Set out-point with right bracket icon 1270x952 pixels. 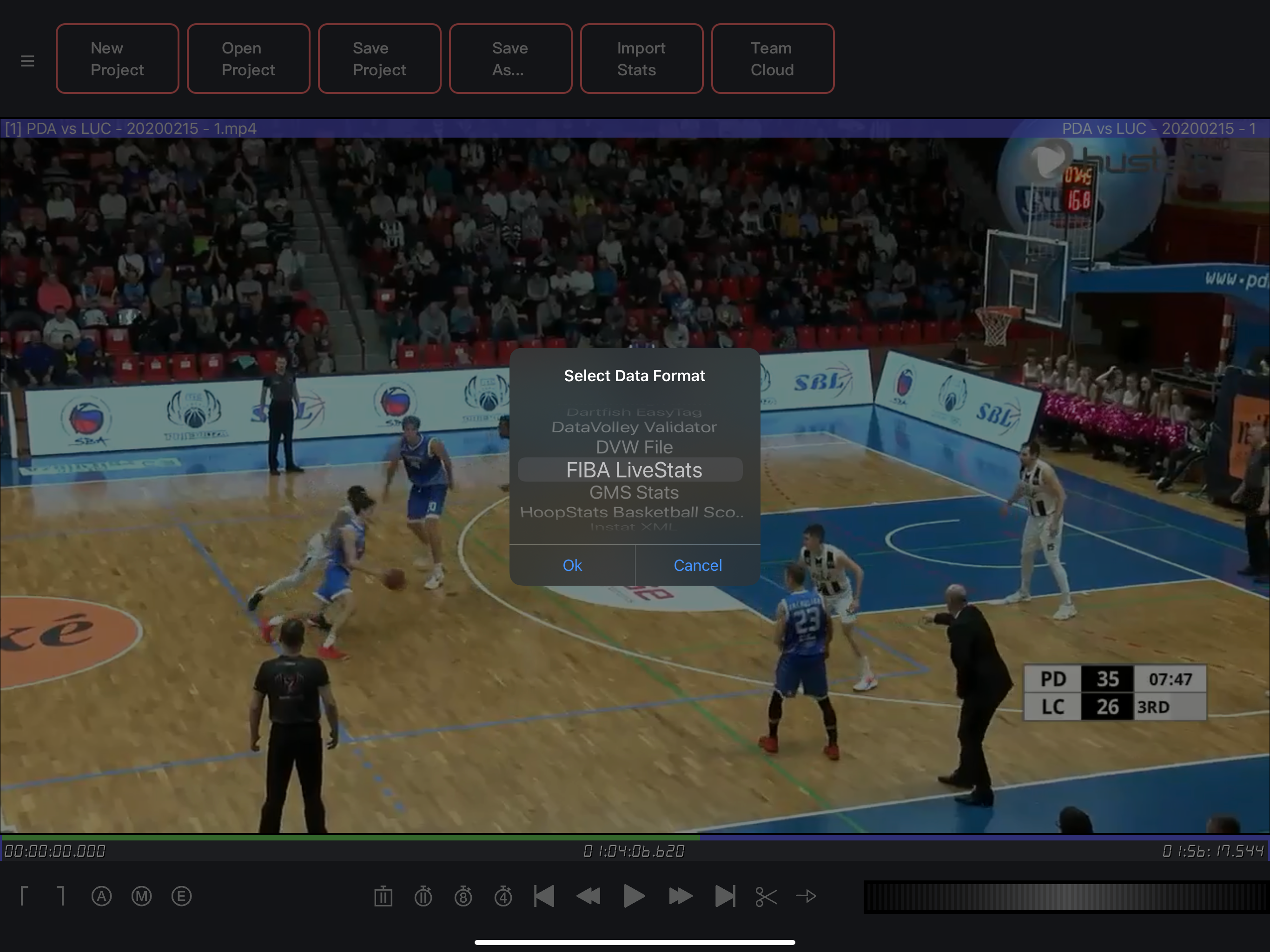61,896
